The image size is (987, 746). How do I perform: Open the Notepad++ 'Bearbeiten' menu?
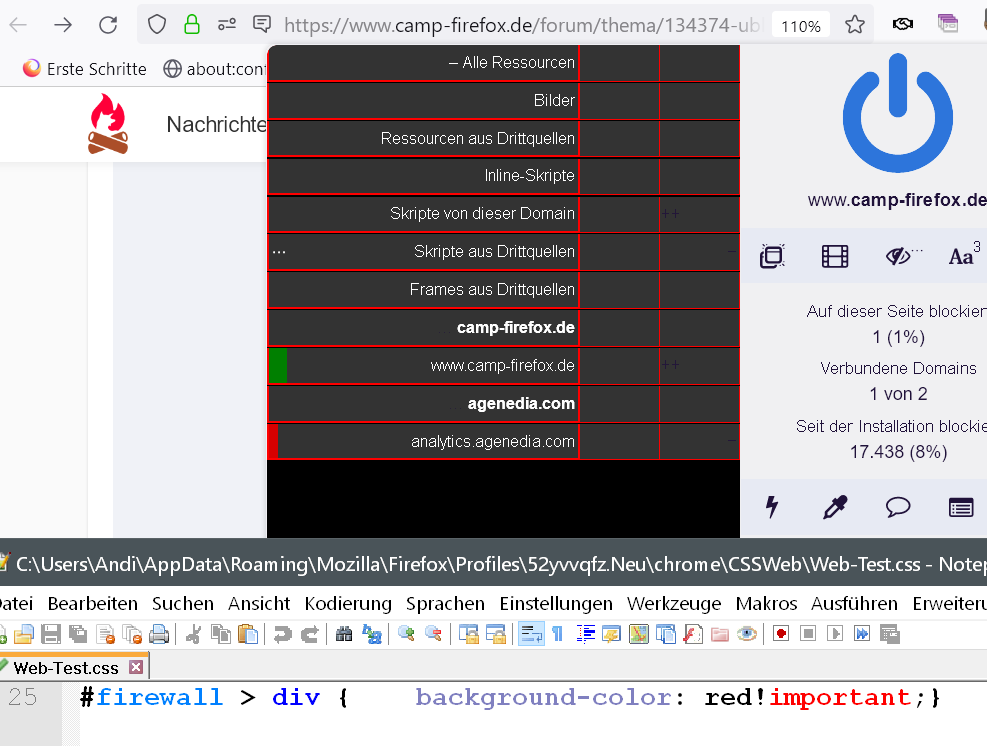click(93, 604)
